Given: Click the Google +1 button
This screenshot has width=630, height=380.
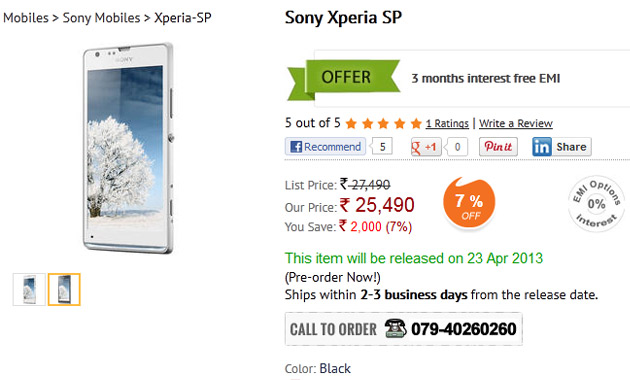Looking at the screenshot, I should [426, 147].
